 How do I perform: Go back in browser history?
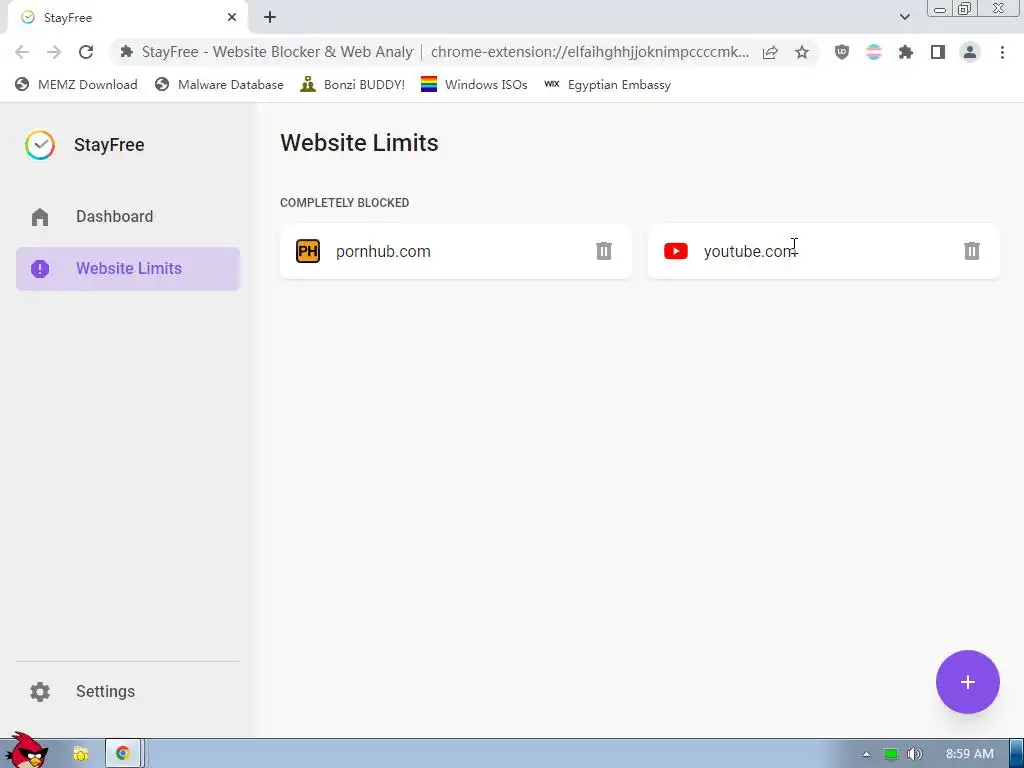[x=22, y=52]
